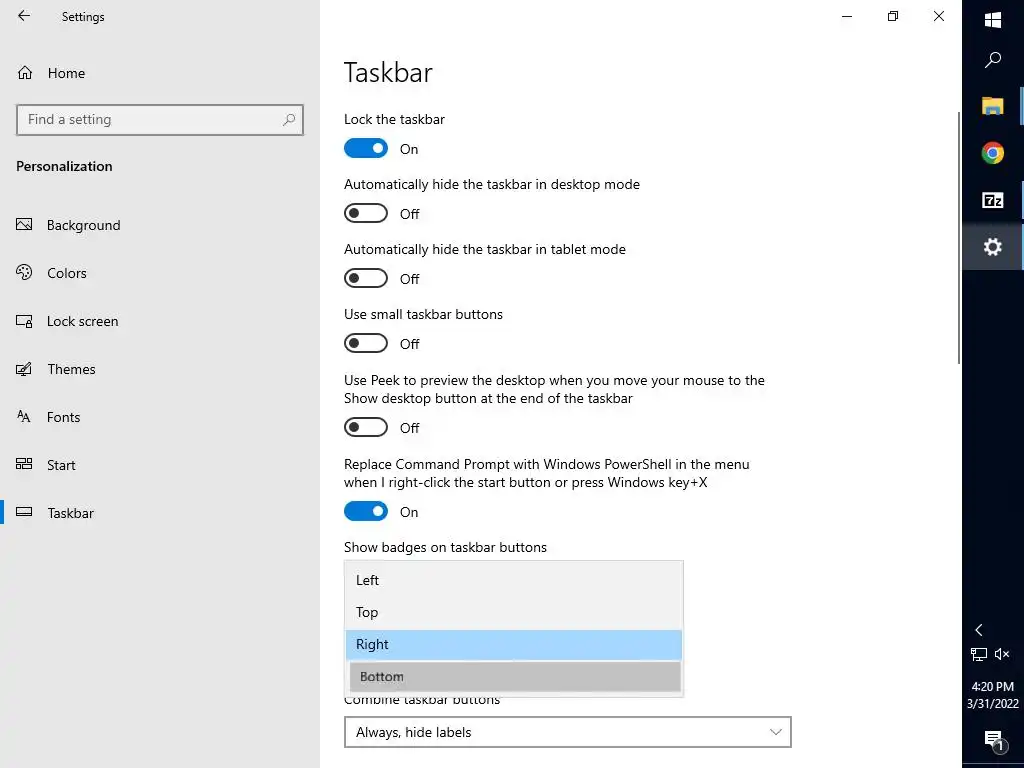
Task: Launch Google Chrome from the taskbar
Action: pos(992,153)
